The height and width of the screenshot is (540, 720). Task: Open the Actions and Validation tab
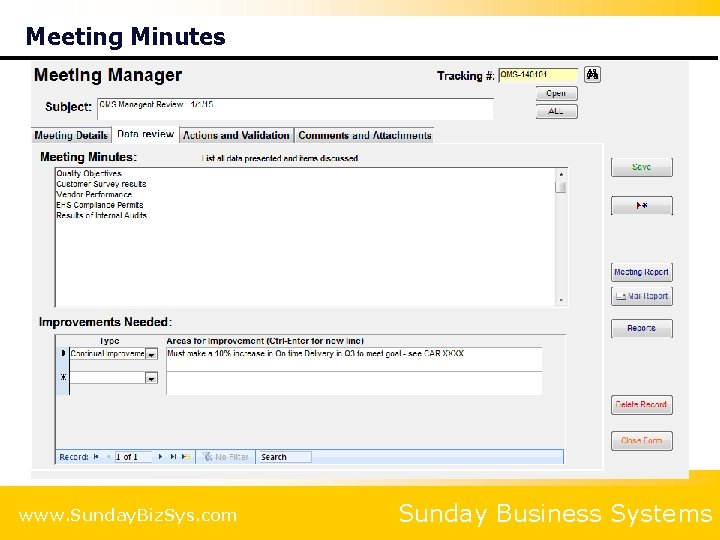tap(236, 135)
